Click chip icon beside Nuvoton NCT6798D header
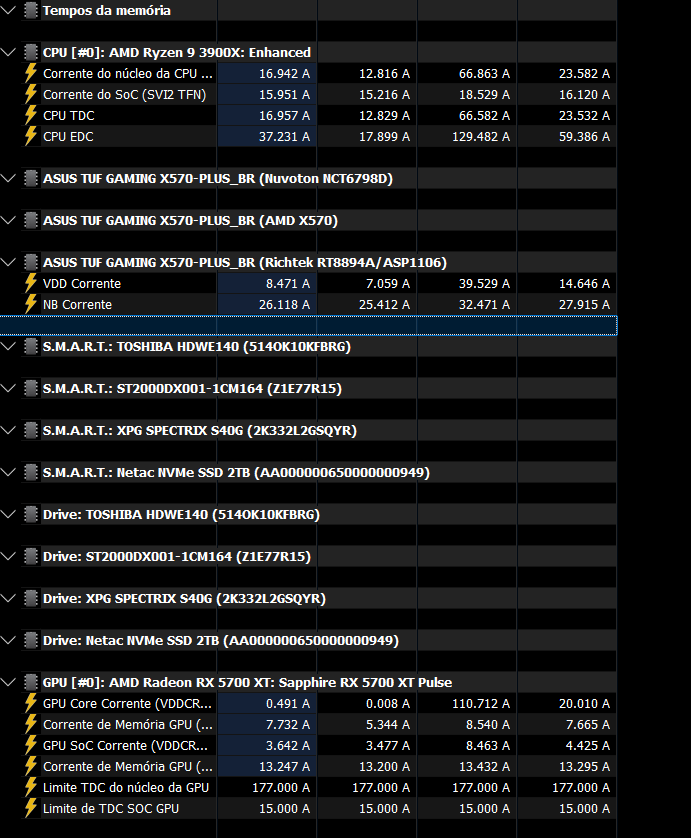Viewport: 691px width, 838px height. 31,179
